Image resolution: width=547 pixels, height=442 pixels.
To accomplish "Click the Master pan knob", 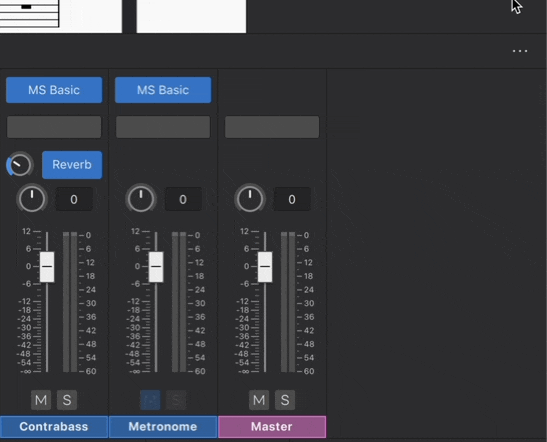I will point(250,198).
